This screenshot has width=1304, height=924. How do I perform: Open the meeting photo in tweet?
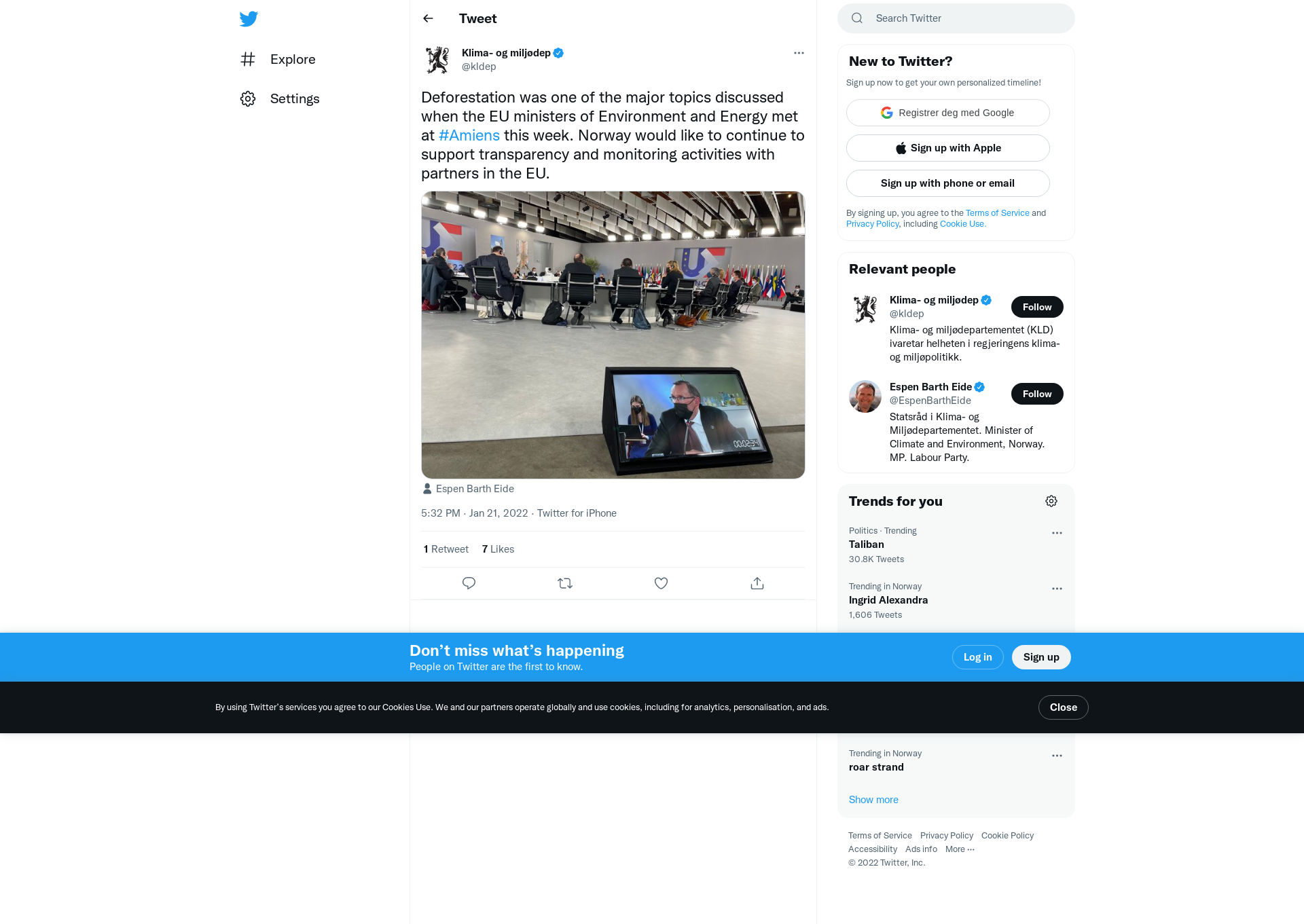click(613, 335)
